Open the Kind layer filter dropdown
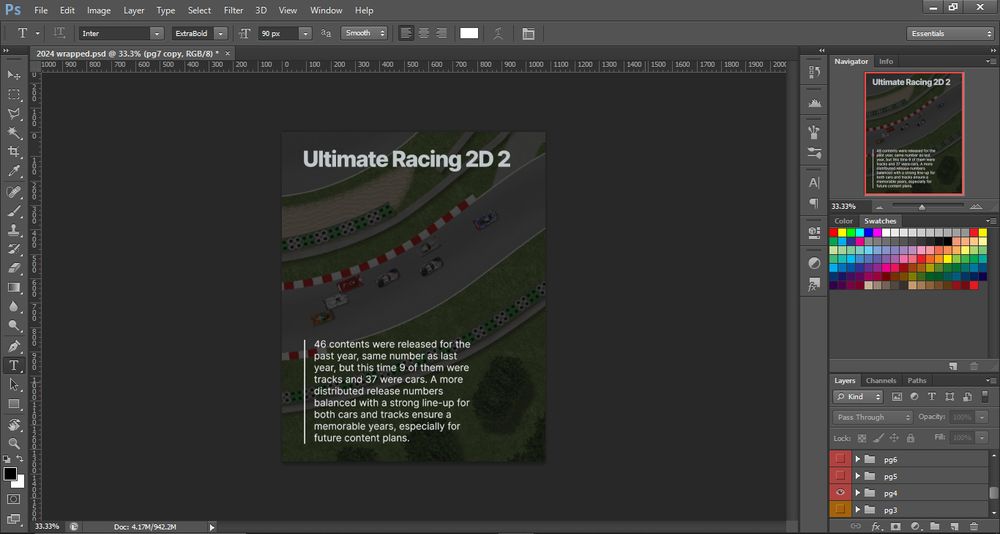 (x=858, y=397)
